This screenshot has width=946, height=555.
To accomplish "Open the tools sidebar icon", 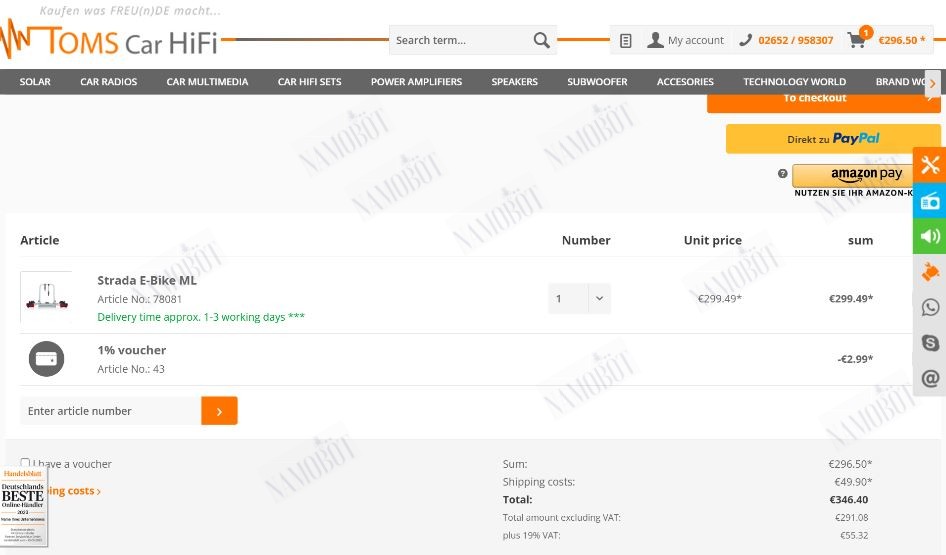I will (930, 165).
